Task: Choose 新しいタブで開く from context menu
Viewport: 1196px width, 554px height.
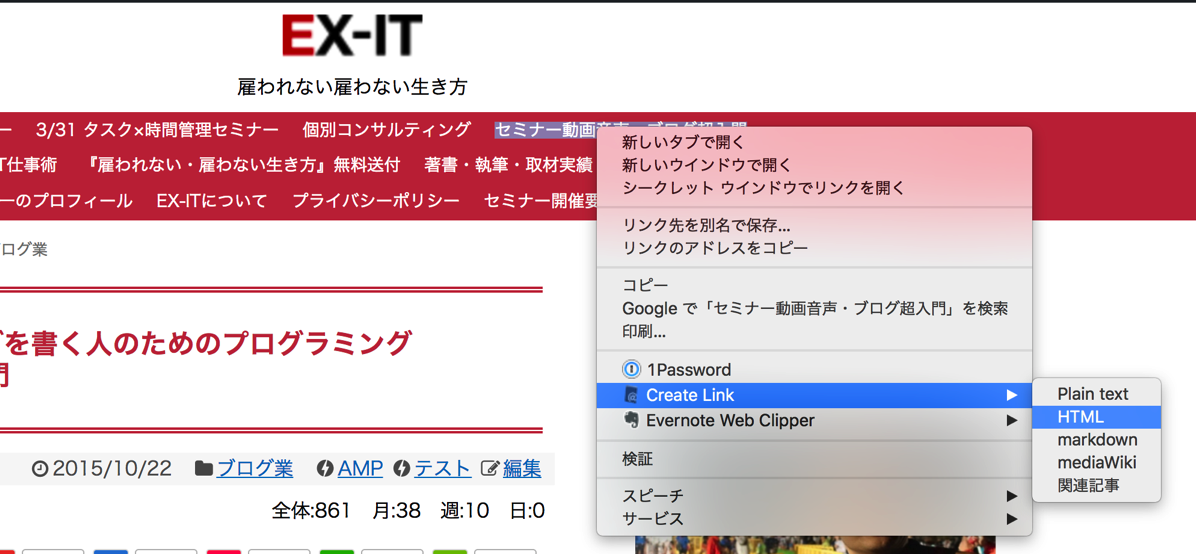Action: click(814, 142)
